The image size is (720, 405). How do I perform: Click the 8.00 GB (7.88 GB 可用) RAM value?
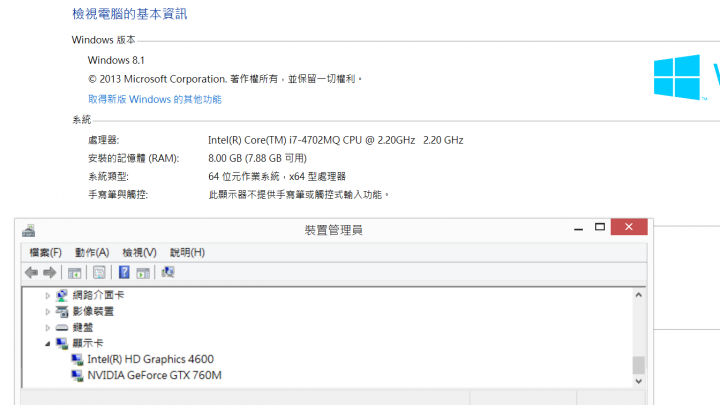[x=257, y=158]
